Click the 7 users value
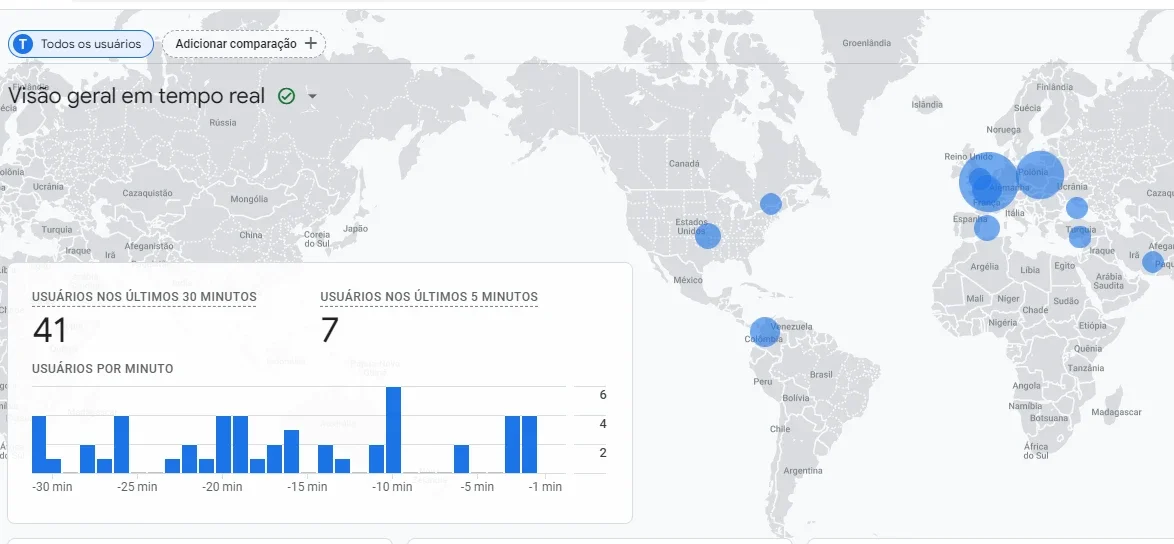This screenshot has width=1174, height=544. [329, 330]
